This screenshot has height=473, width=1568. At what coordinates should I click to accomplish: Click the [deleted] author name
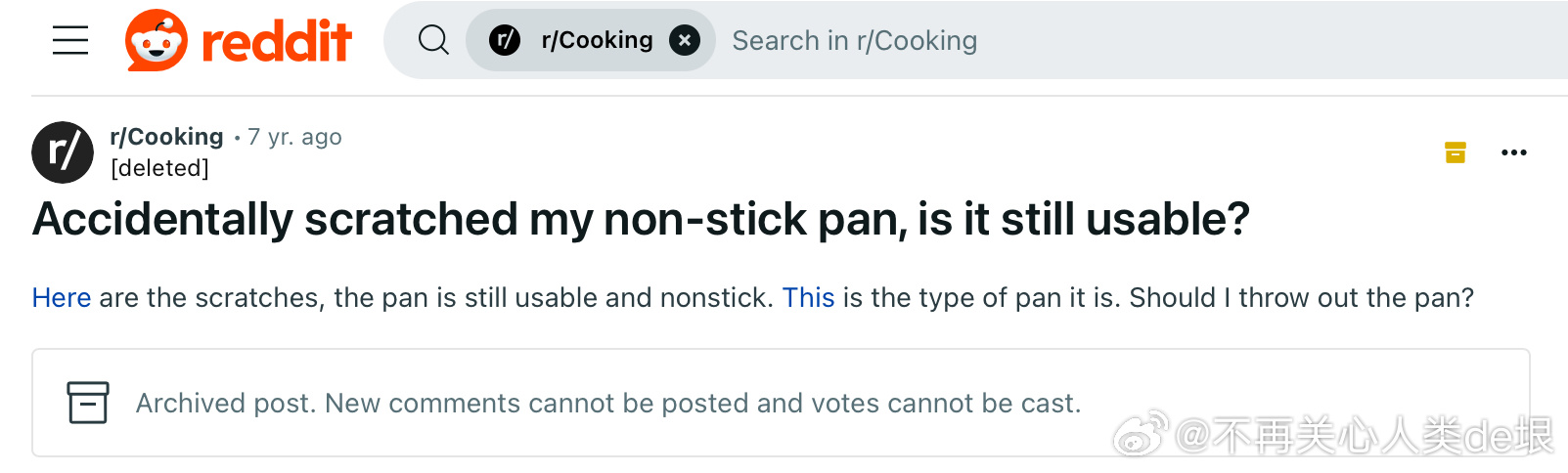(x=159, y=168)
